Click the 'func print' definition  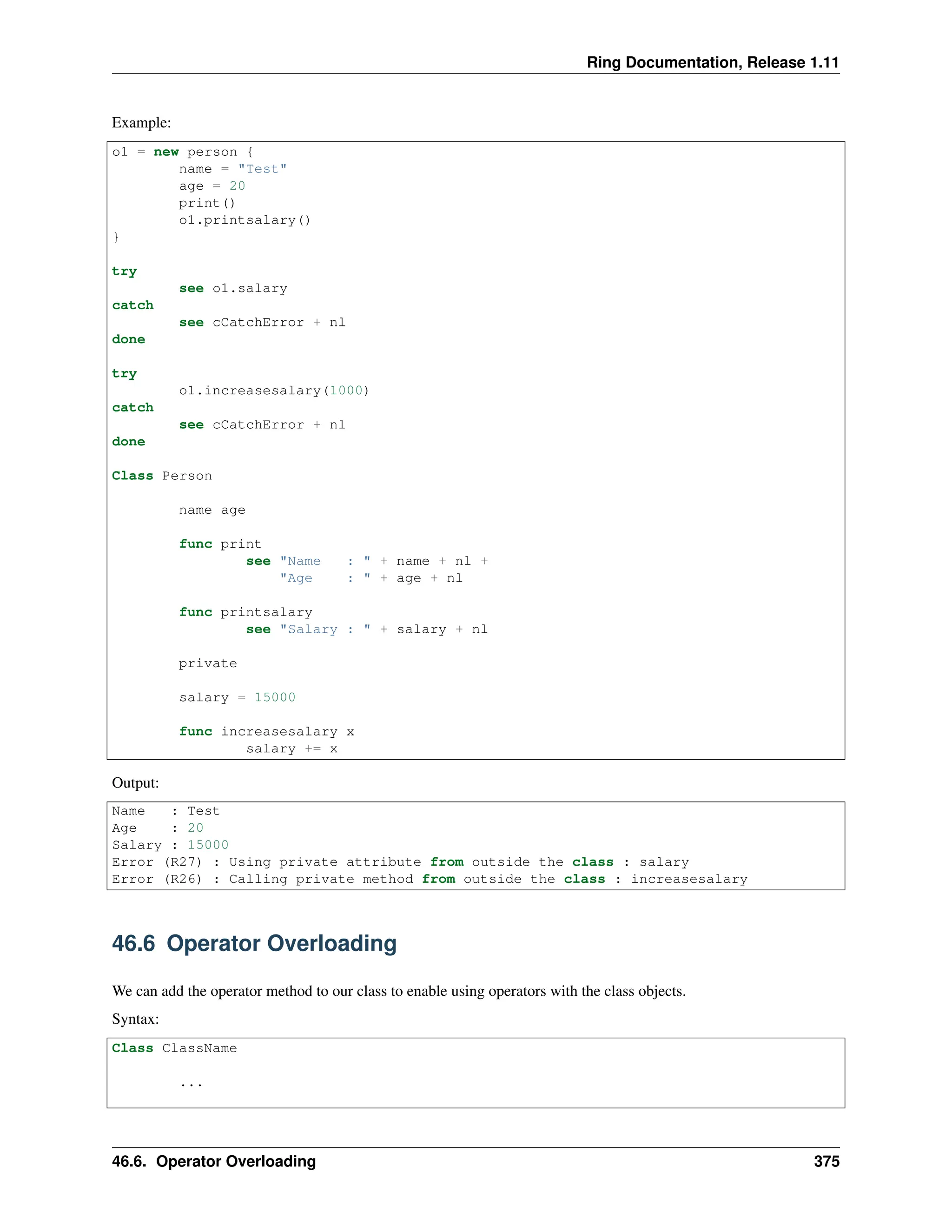click(220, 544)
